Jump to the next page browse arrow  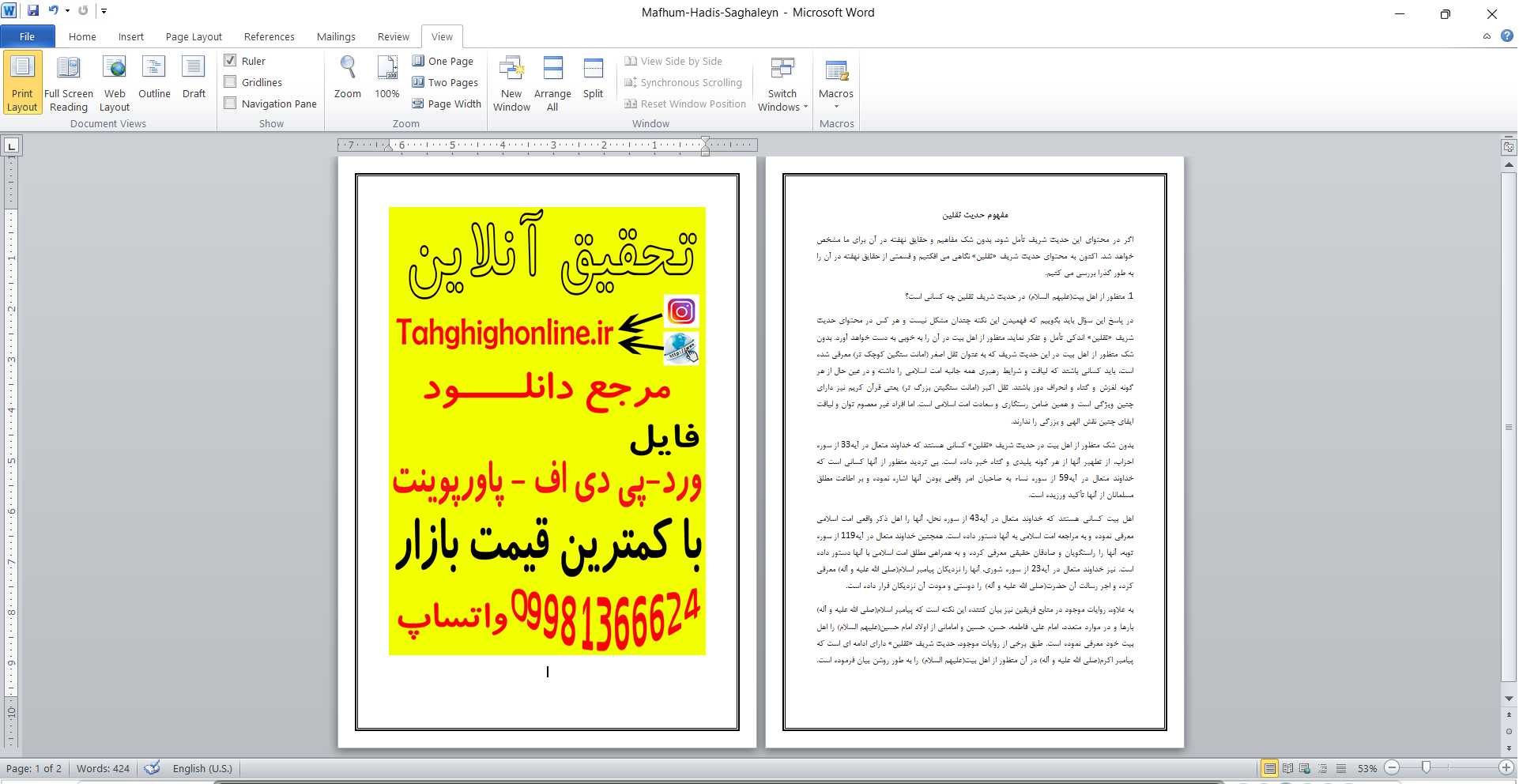[1509, 748]
